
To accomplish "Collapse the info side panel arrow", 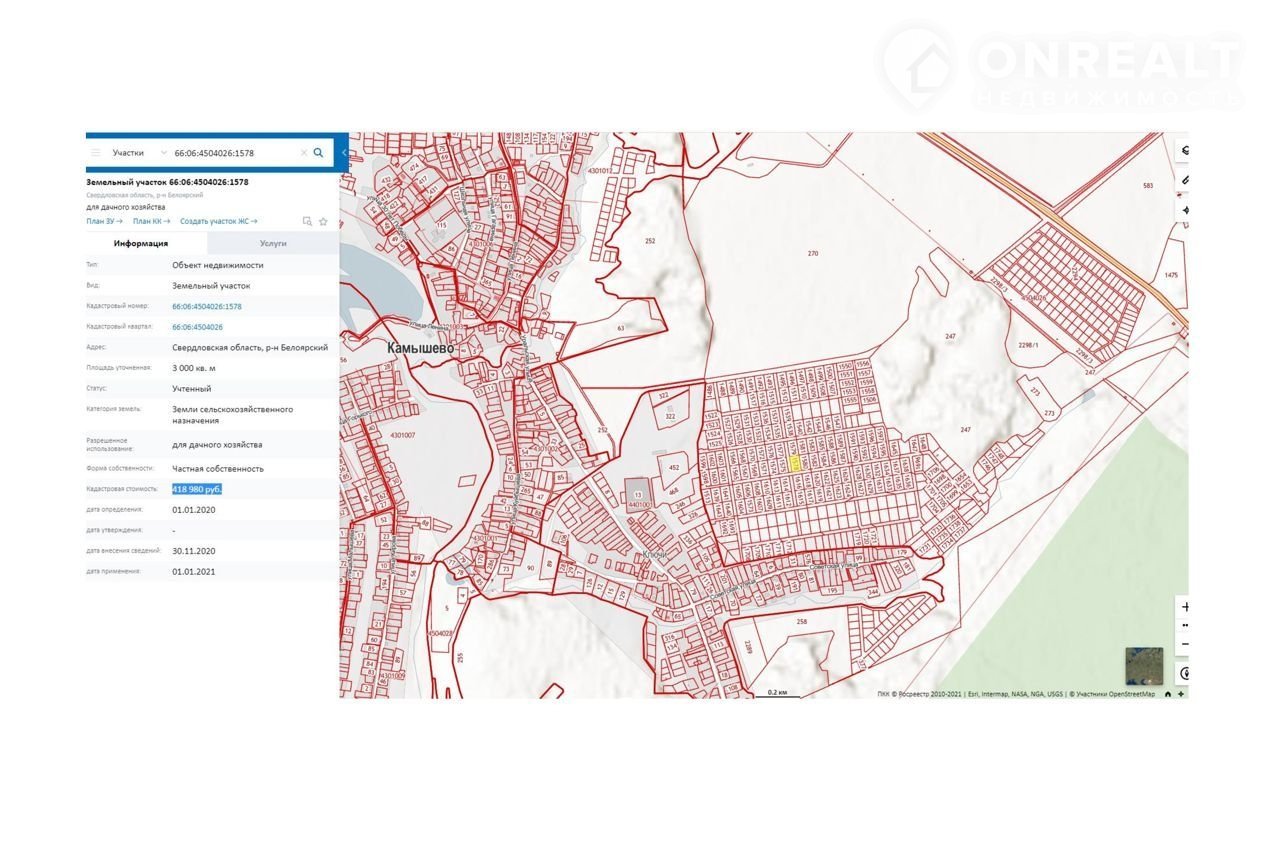I will [344, 153].
